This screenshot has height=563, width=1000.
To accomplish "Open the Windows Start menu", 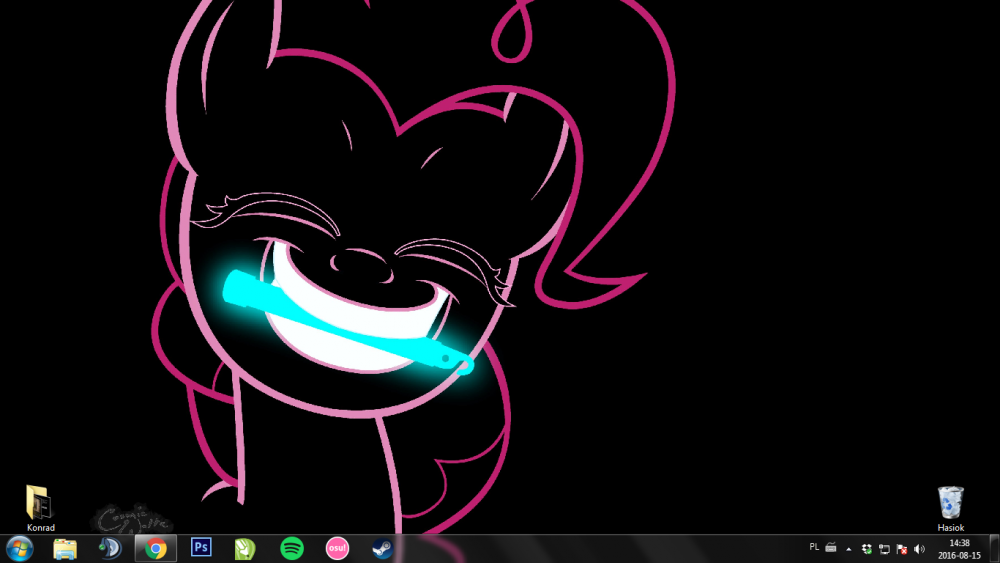I will point(19,548).
